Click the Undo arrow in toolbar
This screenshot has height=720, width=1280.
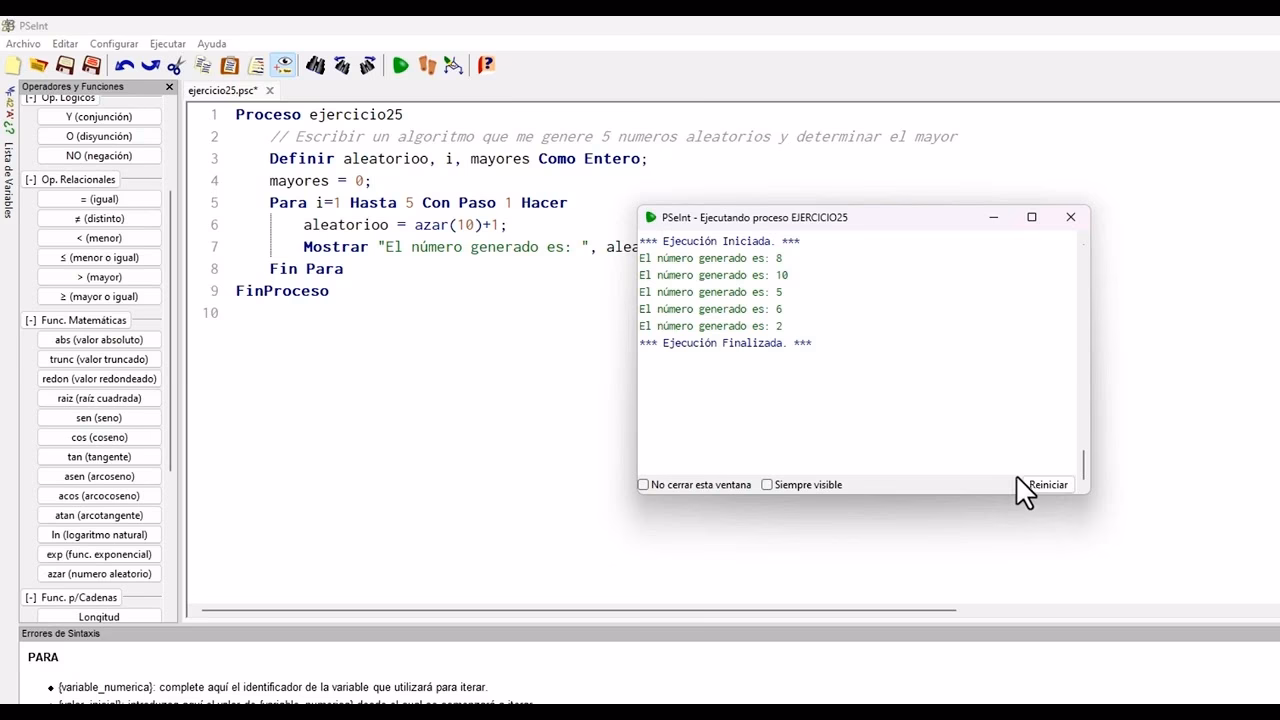click(124, 66)
